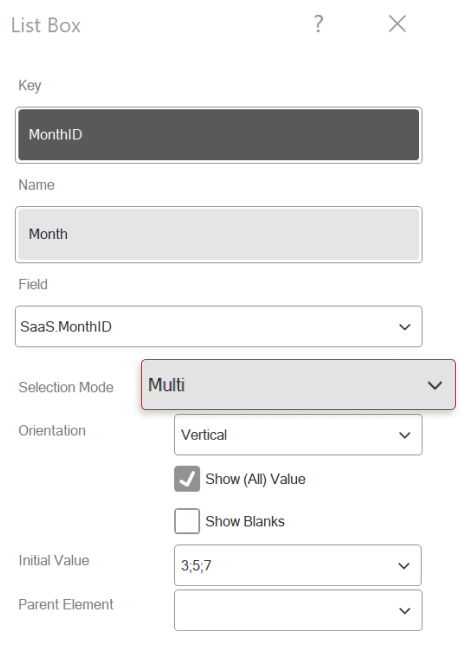Enable the Show Blanks checkbox
This screenshot has width=462, height=650.
point(187,521)
